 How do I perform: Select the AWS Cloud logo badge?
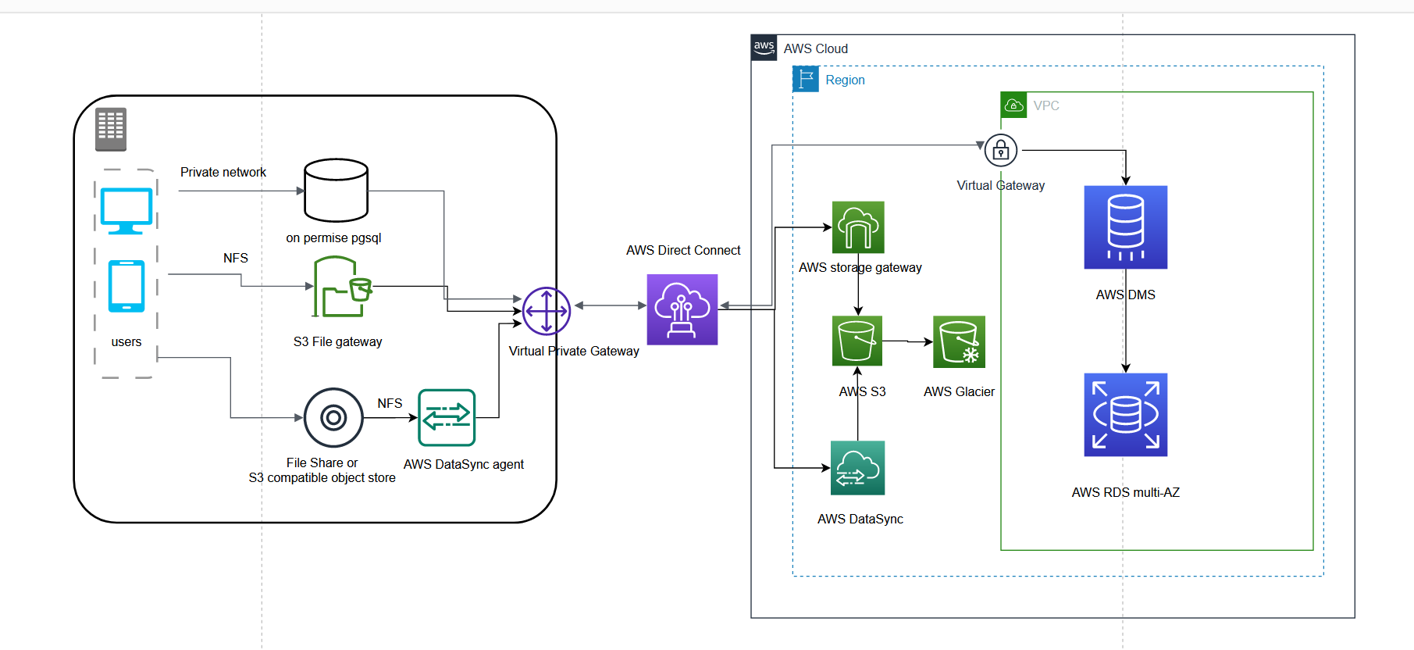(764, 48)
